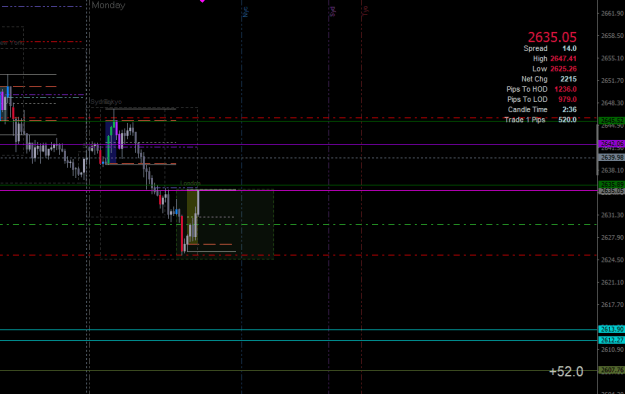Click the 2638.10 axis price
This screenshot has height=394, width=625.
coord(612,170)
